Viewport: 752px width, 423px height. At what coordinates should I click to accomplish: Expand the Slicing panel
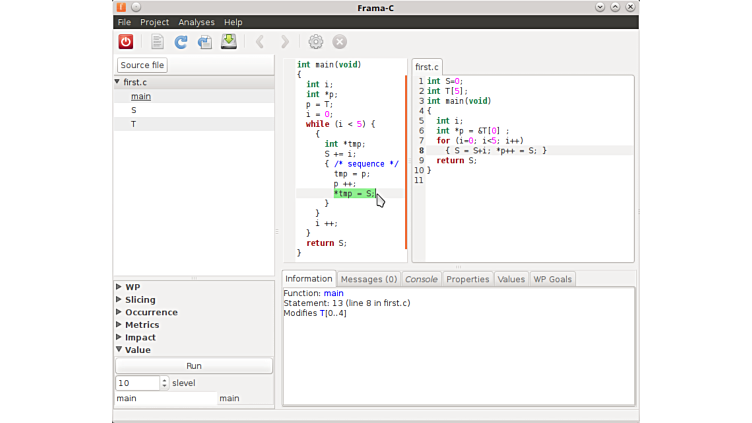[119, 300]
